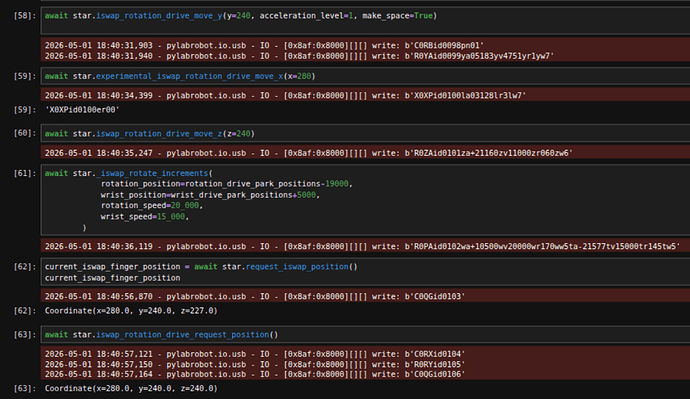Click make_space=True argument in cell 58
This screenshot has height=399, width=690.
397,15
